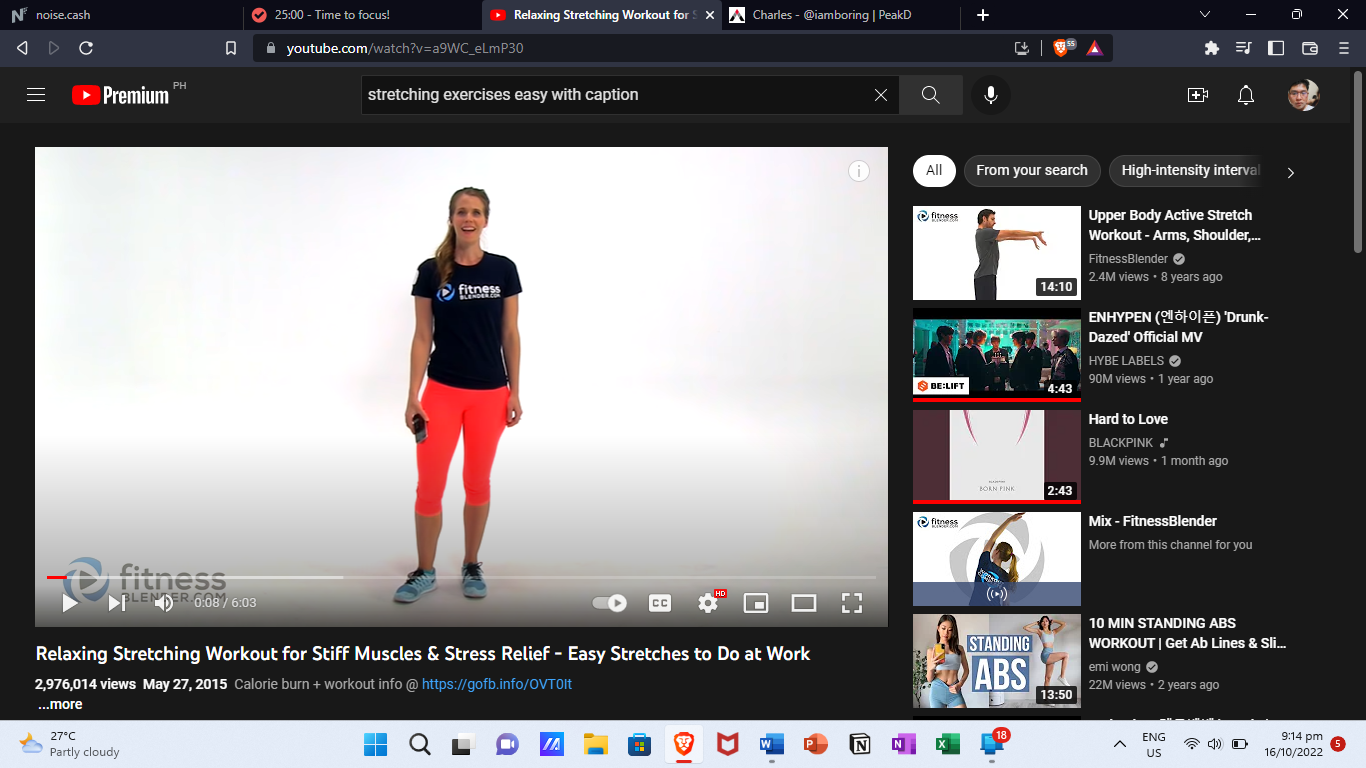This screenshot has width=1366, height=768.
Task: Show the video info card icon
Action: coord(859,171)
